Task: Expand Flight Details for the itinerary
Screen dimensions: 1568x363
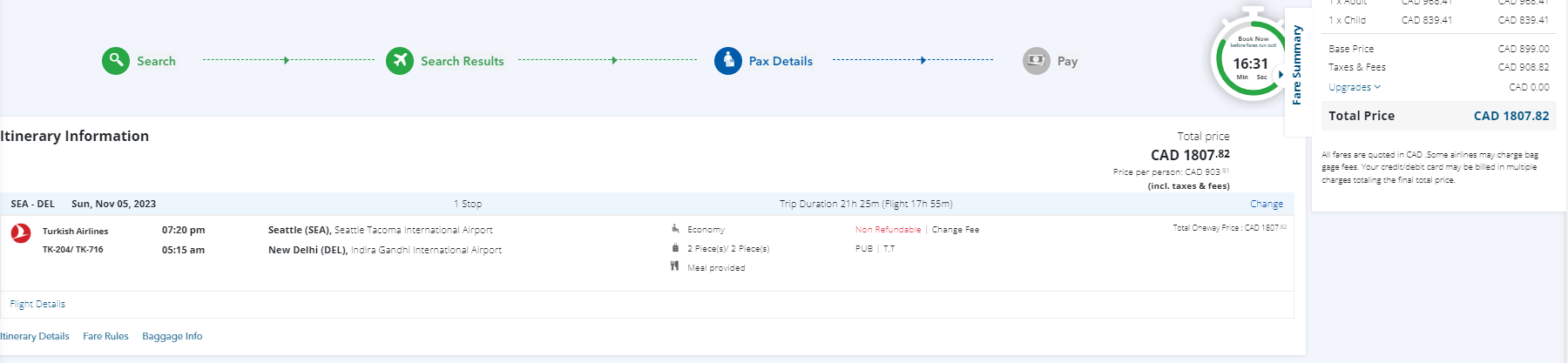Action: click(37, 304)
